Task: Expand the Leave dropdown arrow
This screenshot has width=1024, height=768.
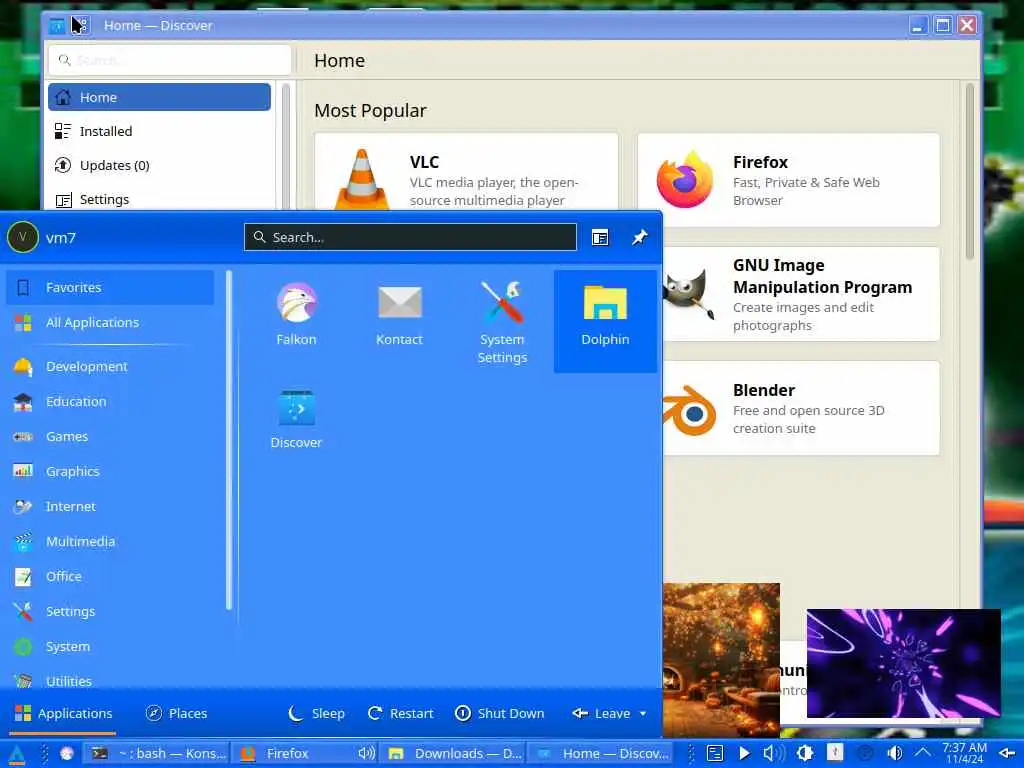Action: coord(643,713)
